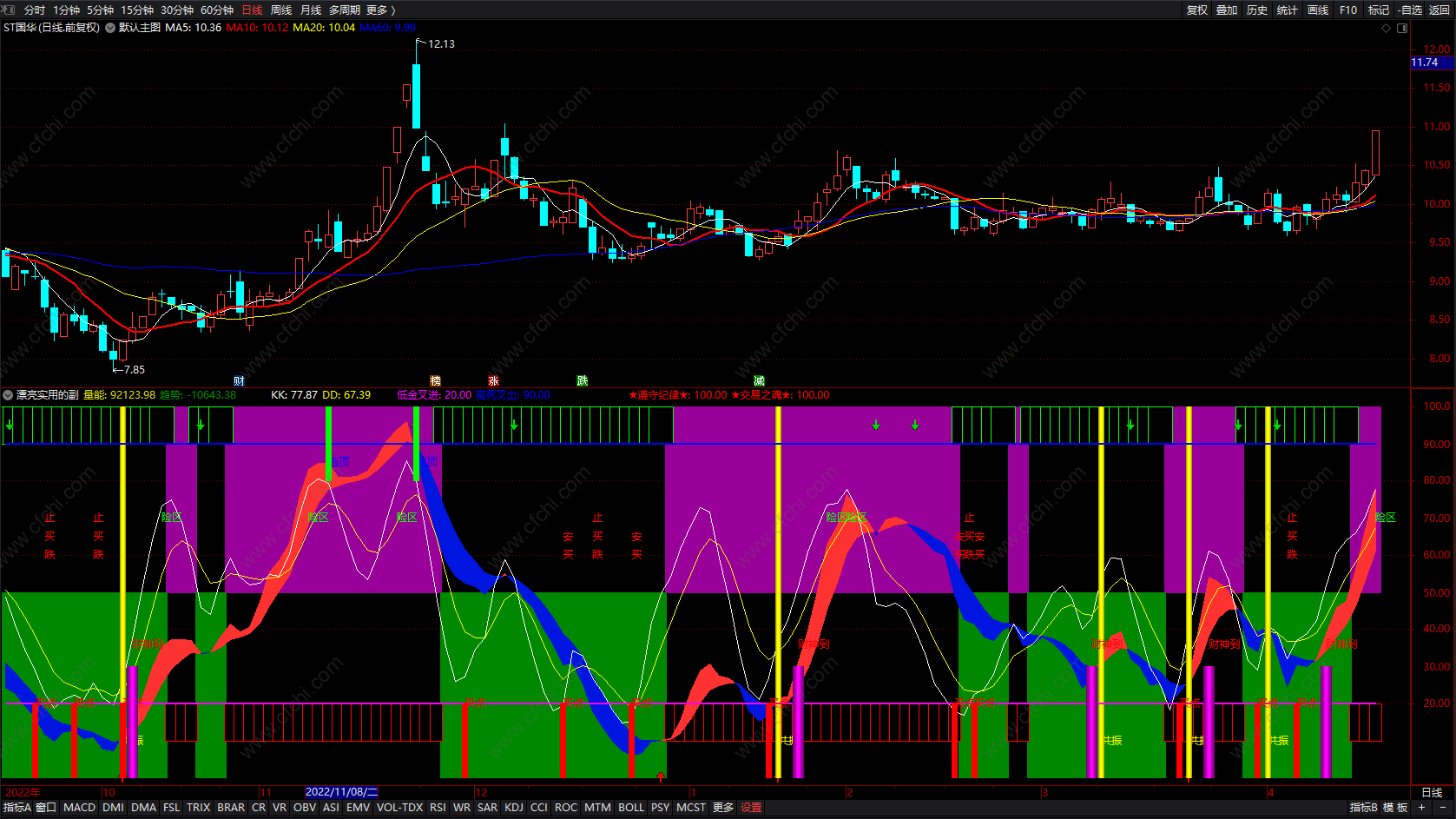Choose the BOLL indicator
Image resolution: width=1456 pixels, height=819 pixels.
631,808
